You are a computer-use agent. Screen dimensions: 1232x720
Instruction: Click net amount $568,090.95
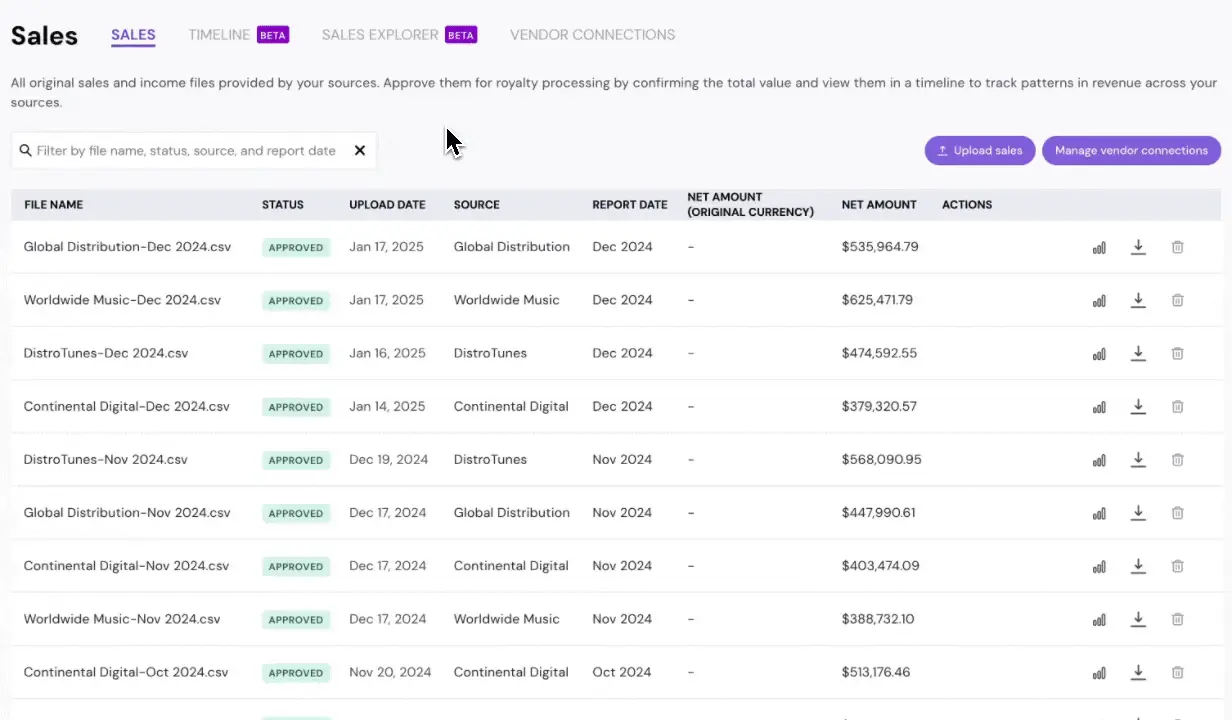(882, 460)
